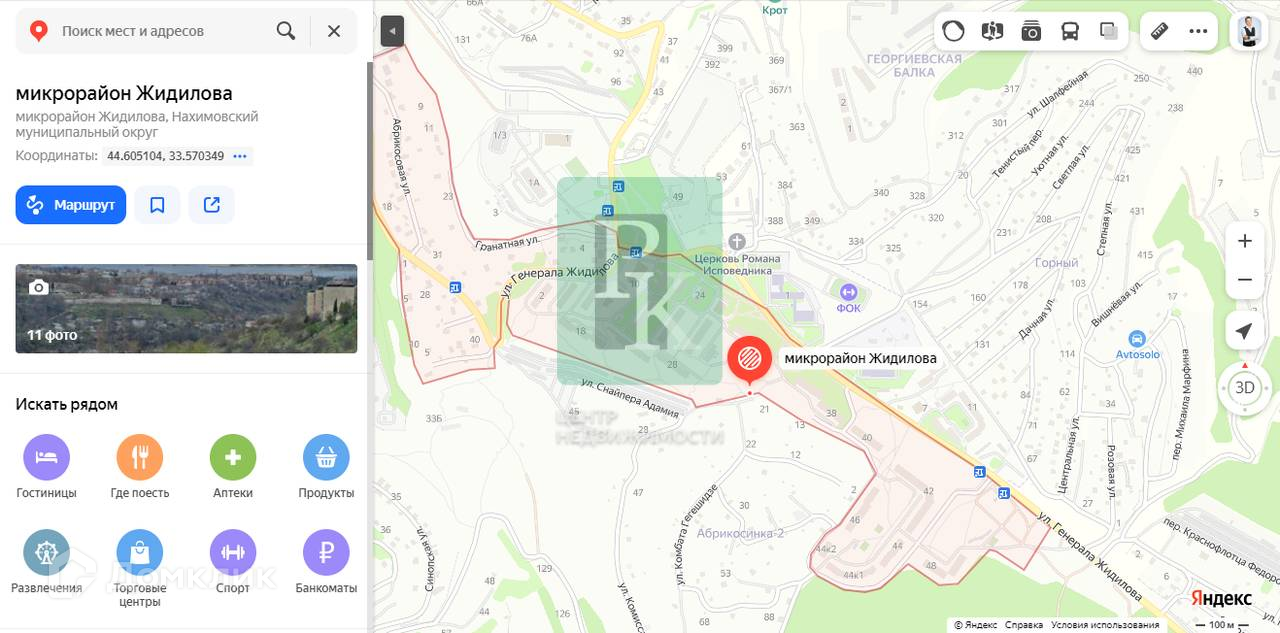Locate me with the arrow icon

[1245, 331]
